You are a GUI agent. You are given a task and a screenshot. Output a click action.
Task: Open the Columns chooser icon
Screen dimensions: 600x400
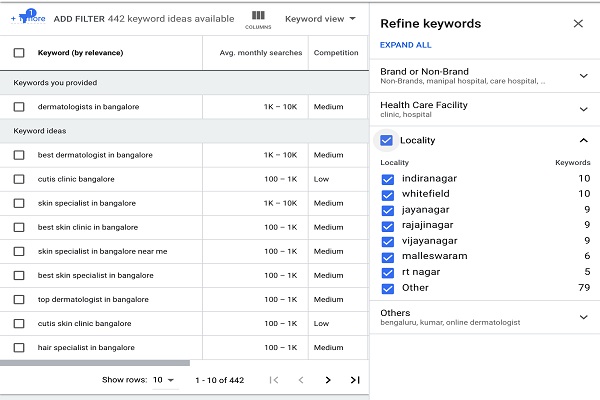[258, 16]
